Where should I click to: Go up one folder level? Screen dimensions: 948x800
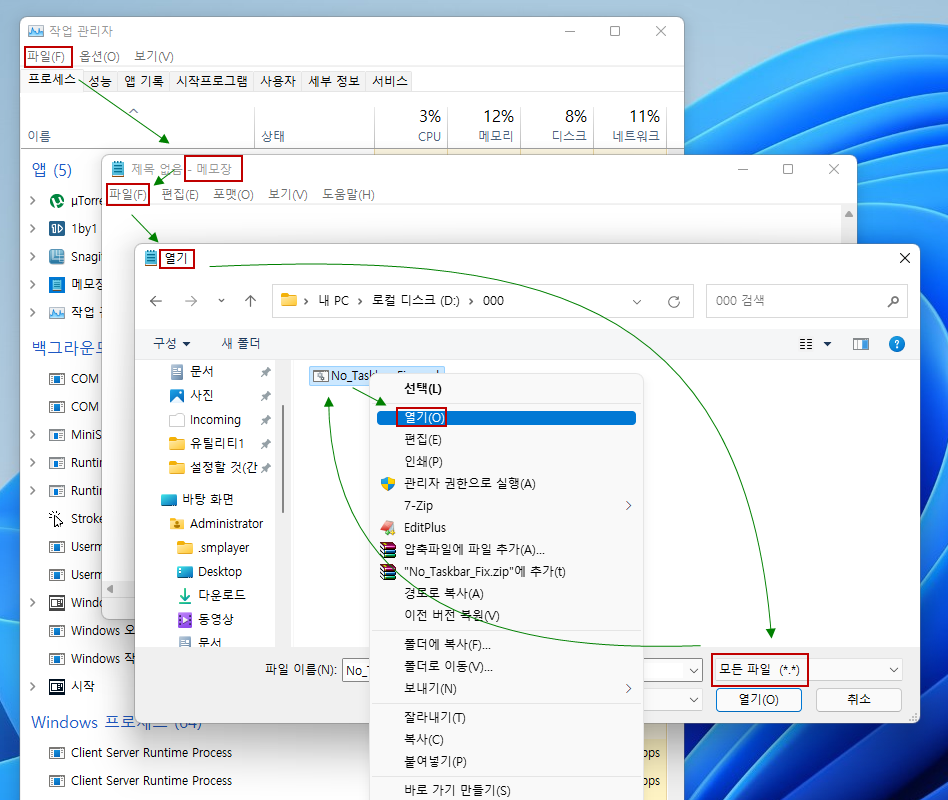tap(250, 301)
